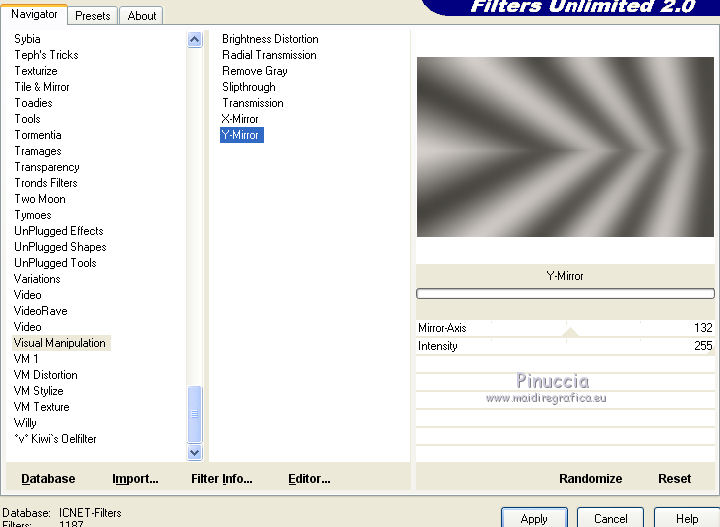Image resolution: width=720 pixels, height=527 pixels.
Task: Open the Help button
Action: 686,518
